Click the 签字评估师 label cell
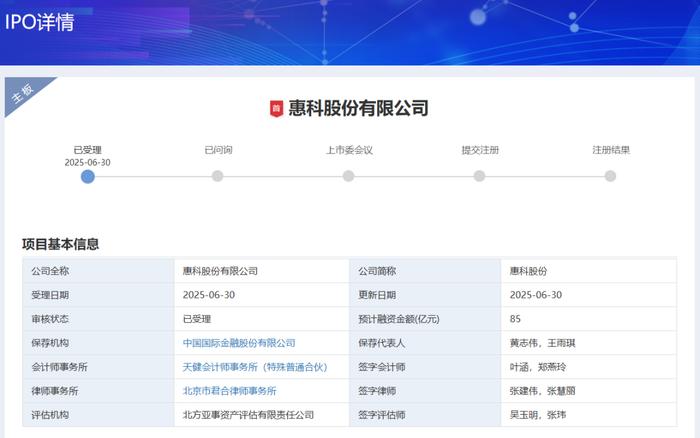 click(x=425, y=415)
